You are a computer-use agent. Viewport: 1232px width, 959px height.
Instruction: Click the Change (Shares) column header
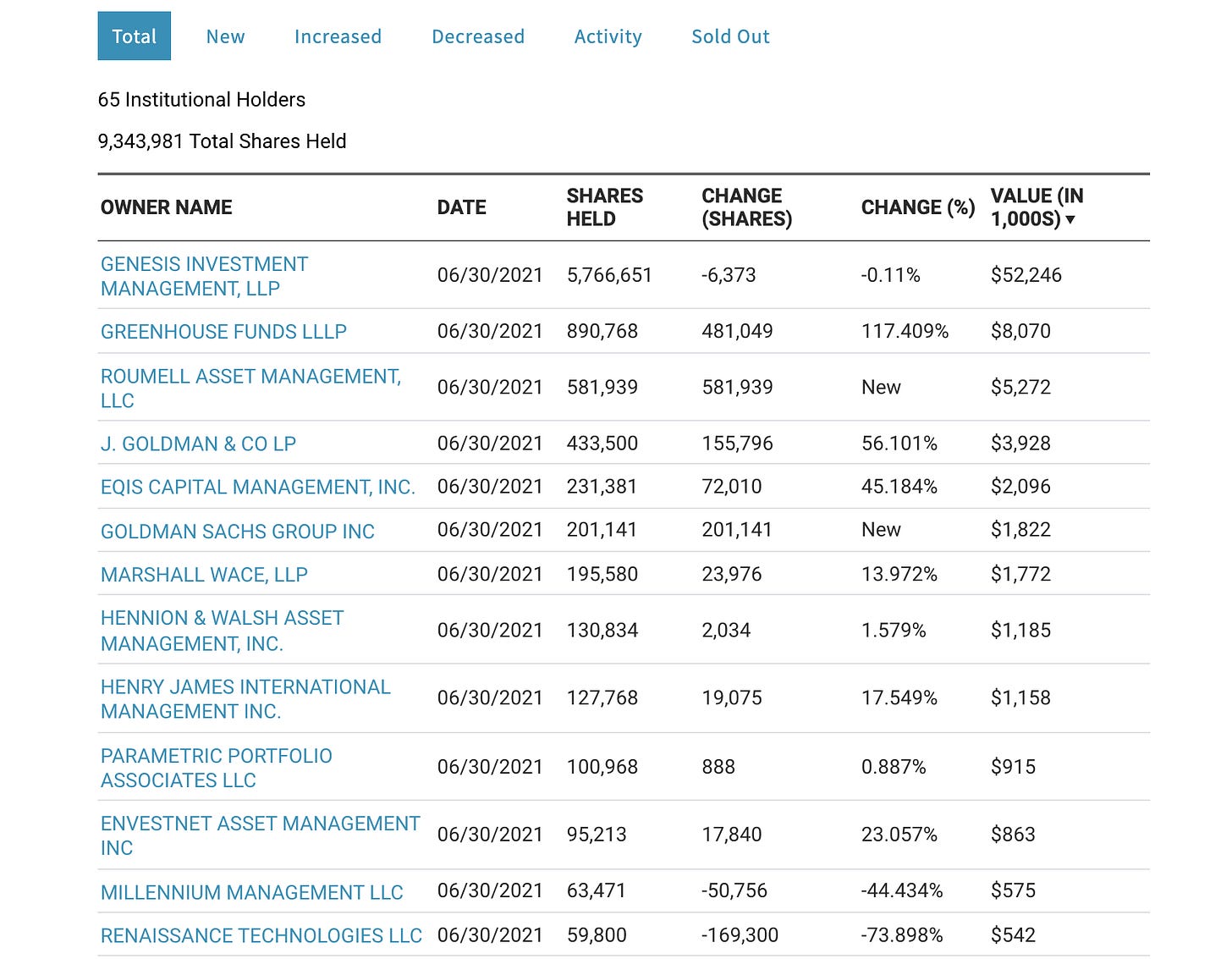pyautogui.click(x=746, y=207)
